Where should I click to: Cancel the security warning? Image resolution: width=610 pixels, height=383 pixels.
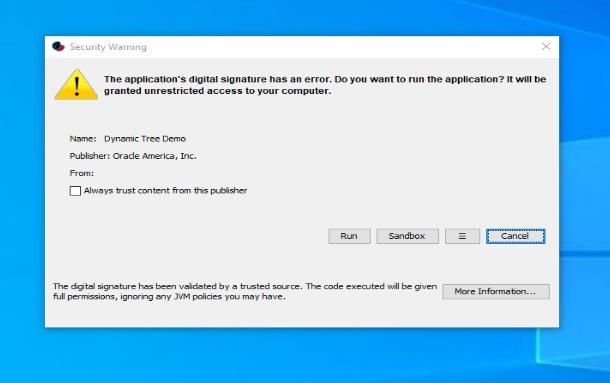[515, 236]
